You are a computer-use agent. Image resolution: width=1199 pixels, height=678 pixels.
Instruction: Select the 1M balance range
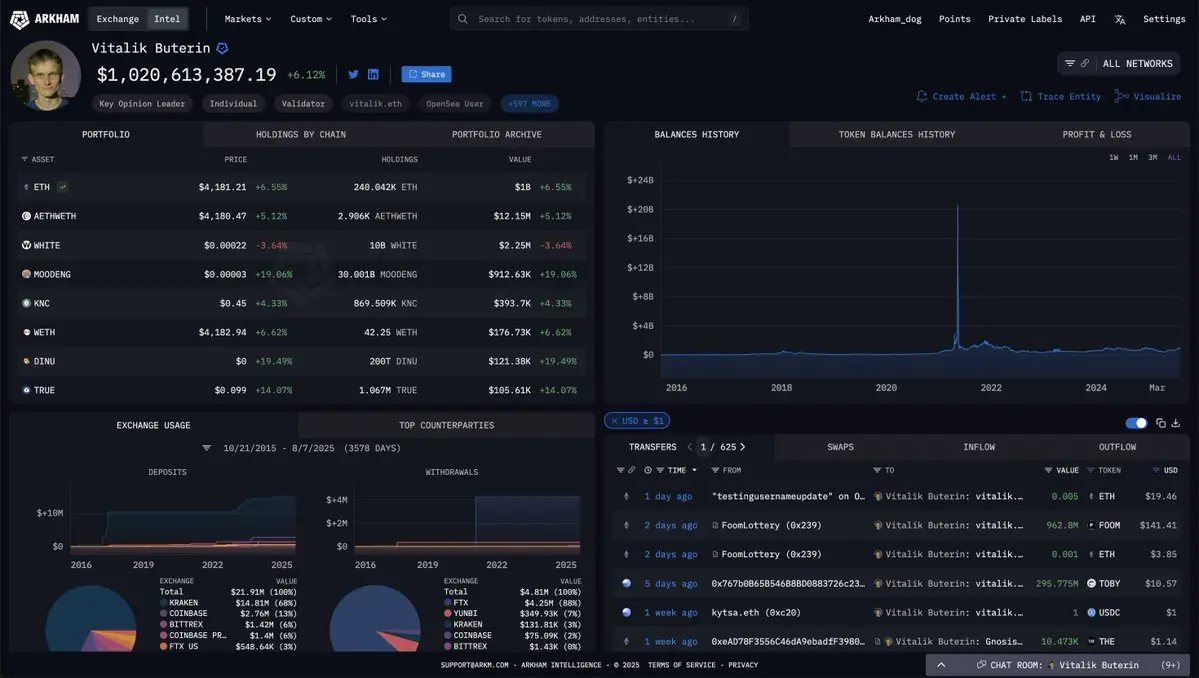point(1133,157)
